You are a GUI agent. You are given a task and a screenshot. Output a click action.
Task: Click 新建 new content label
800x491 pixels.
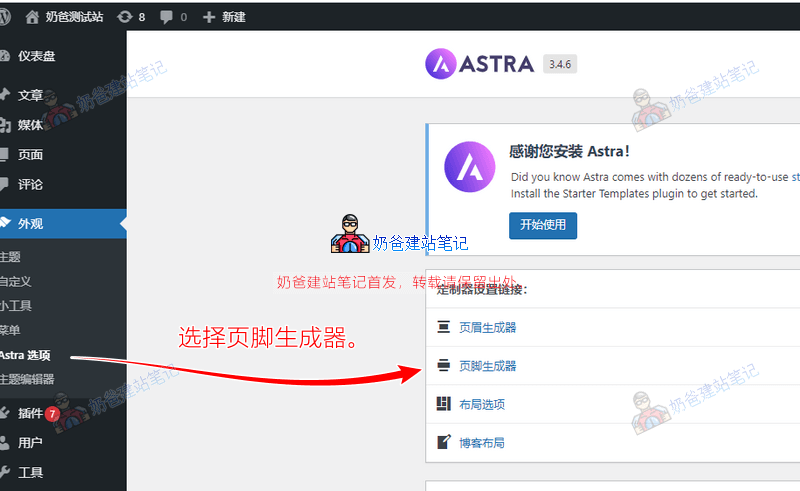(x=234, y=17)
